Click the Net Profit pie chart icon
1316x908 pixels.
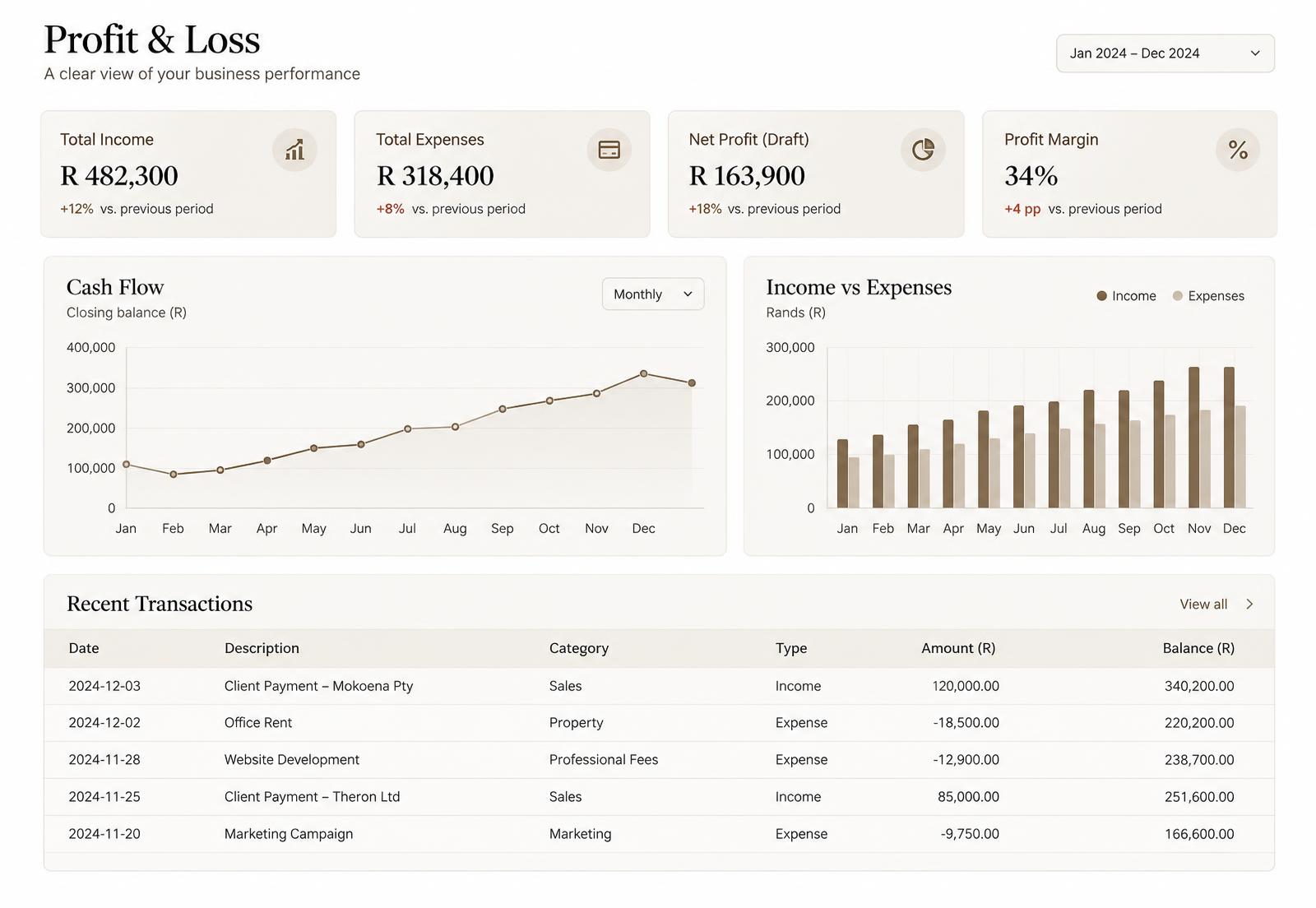(923, 150)
